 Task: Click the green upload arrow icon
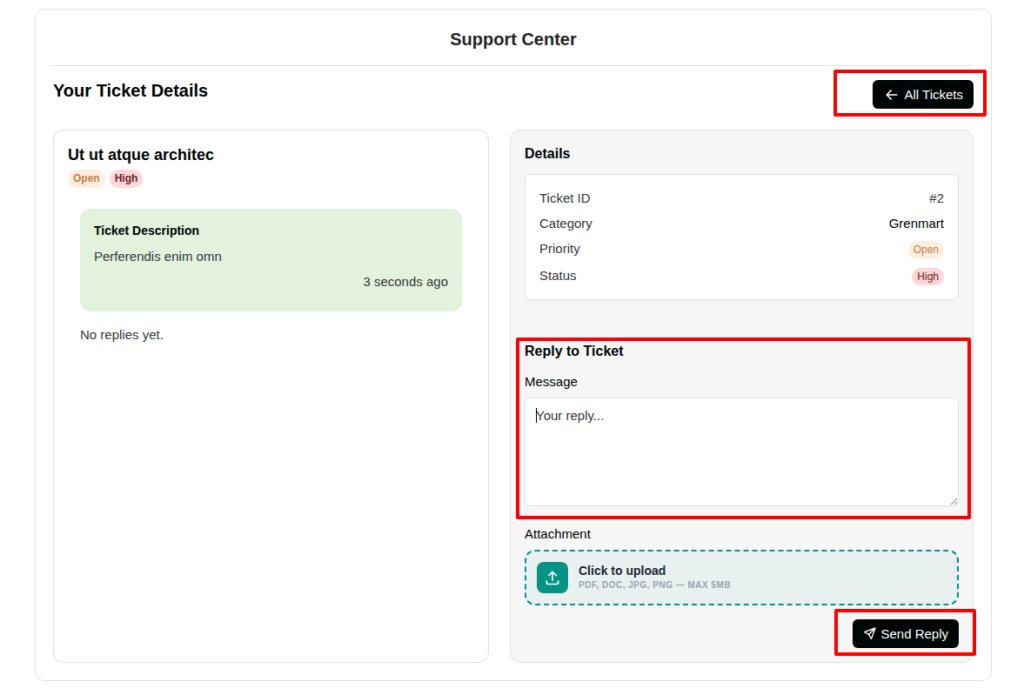[x=552, y=577]
